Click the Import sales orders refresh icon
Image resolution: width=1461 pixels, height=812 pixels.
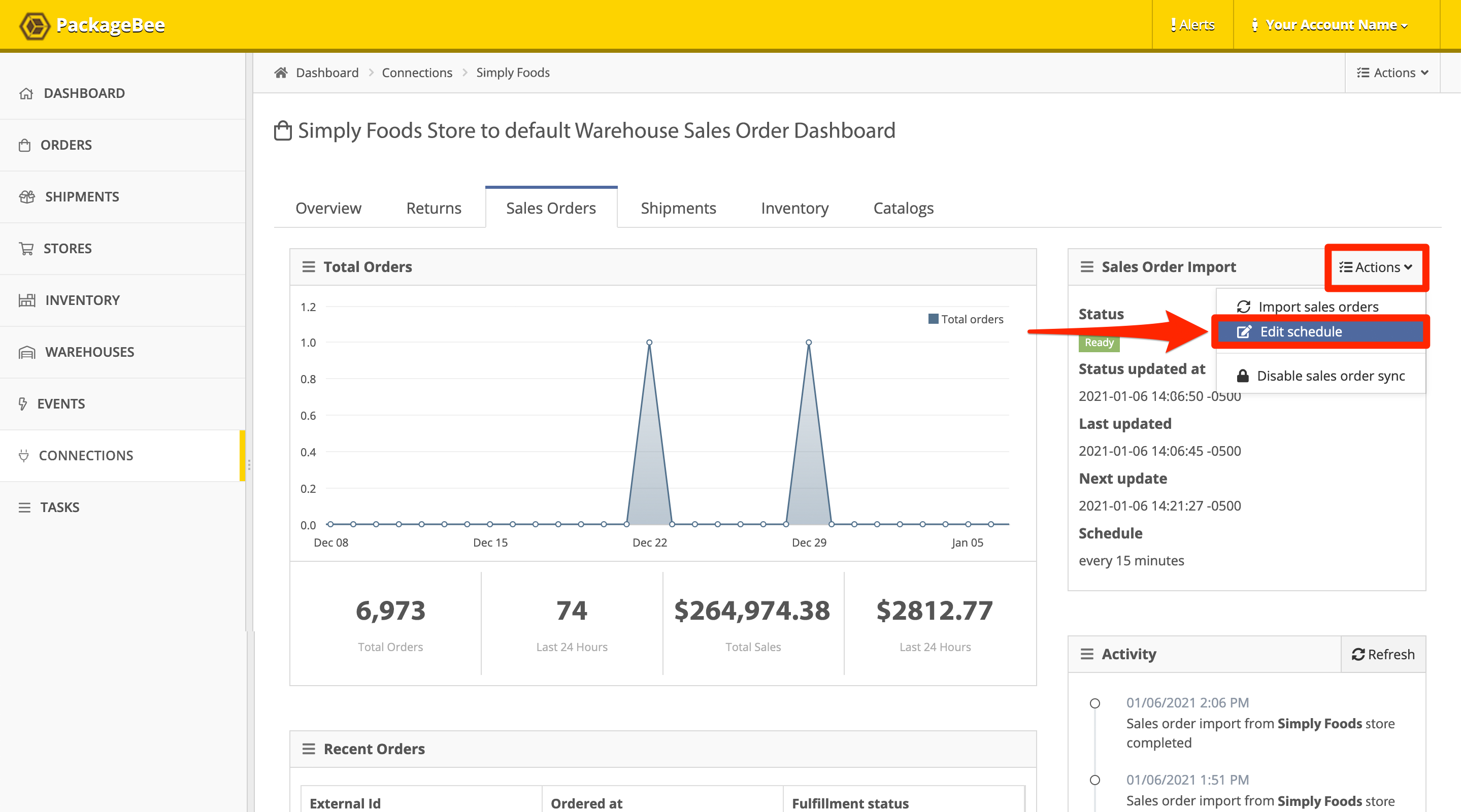click(1243, 307)
